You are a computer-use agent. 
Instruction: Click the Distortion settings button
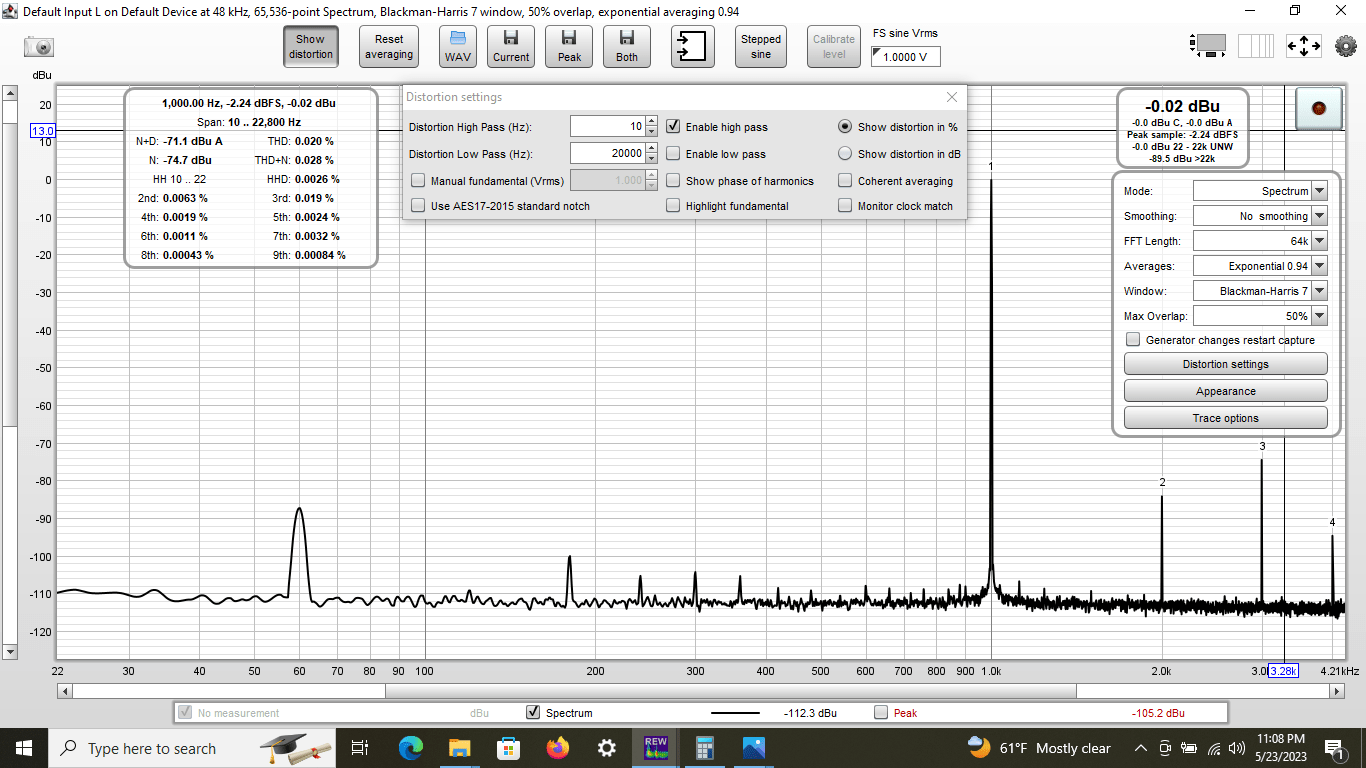tap(1226, 364)
